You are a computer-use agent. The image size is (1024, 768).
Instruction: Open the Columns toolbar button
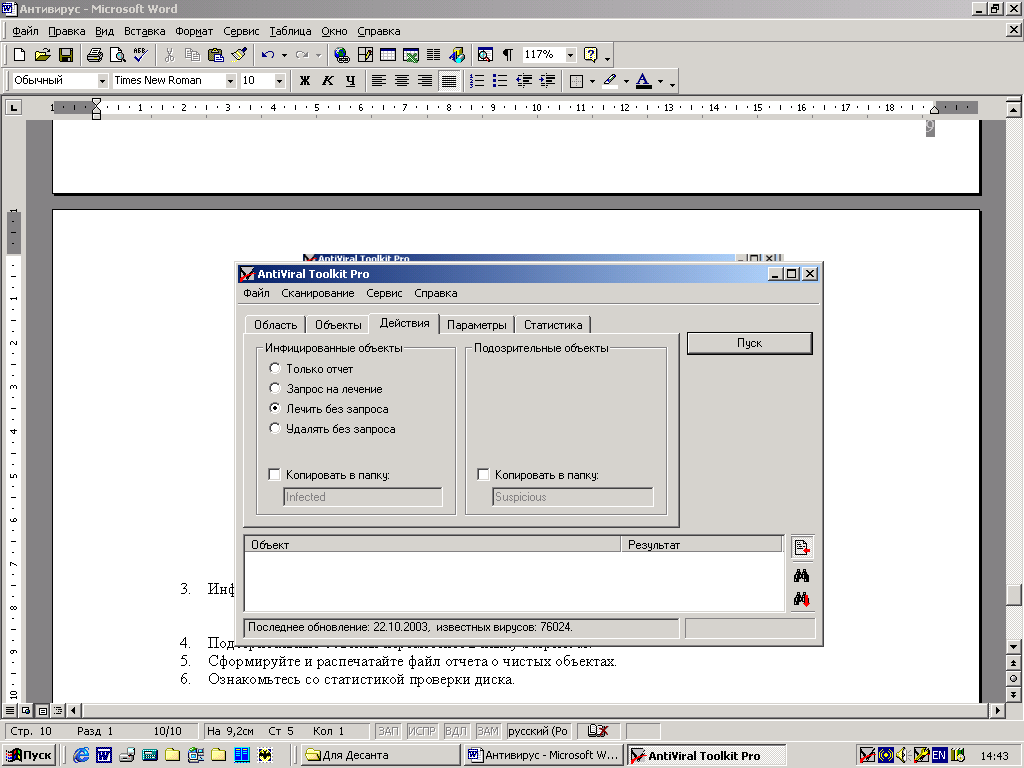pyautogui.click(x=434, y=55)
